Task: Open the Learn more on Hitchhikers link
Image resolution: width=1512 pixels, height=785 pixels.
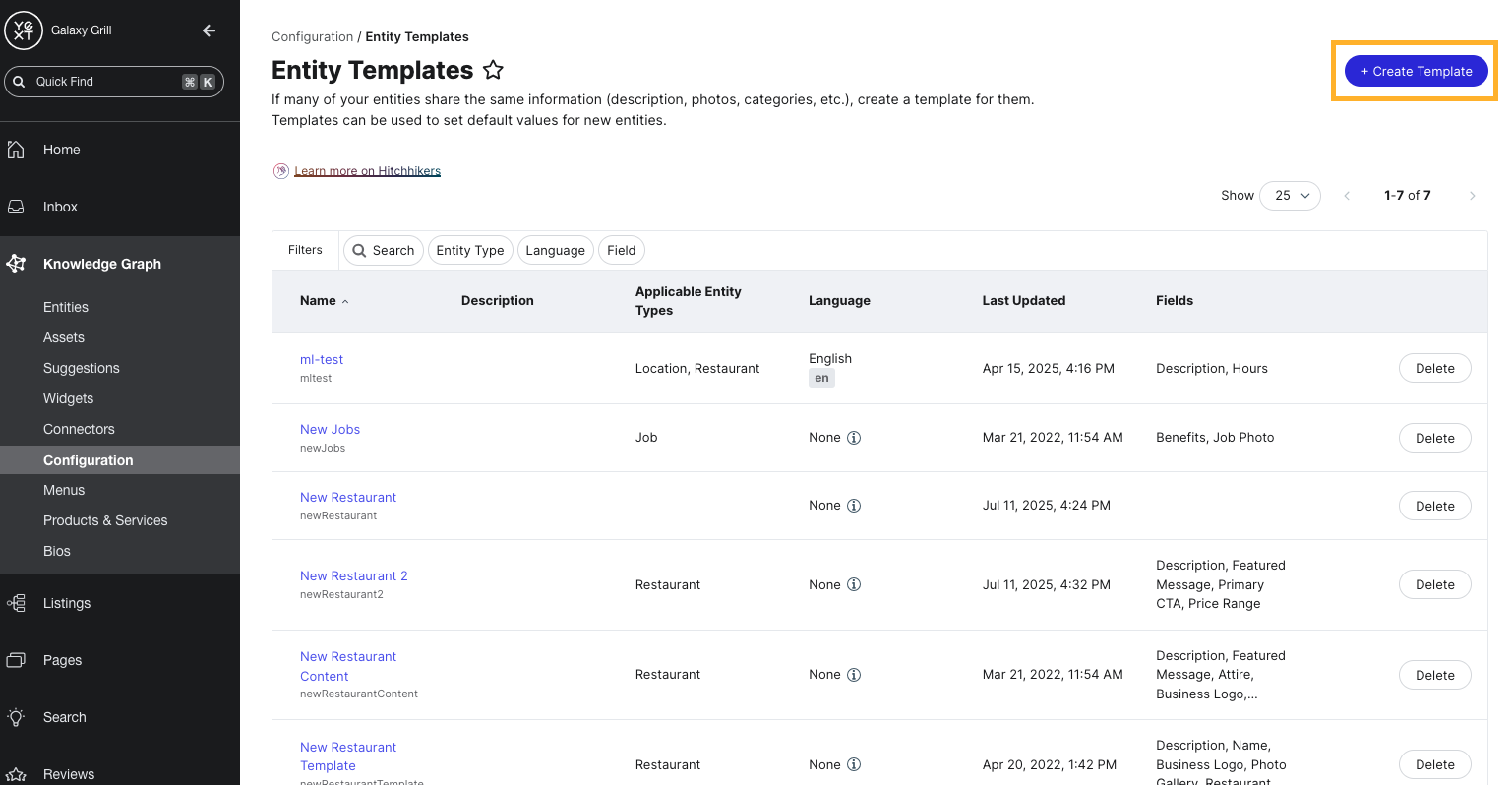Action: click(x=367, y=170)
